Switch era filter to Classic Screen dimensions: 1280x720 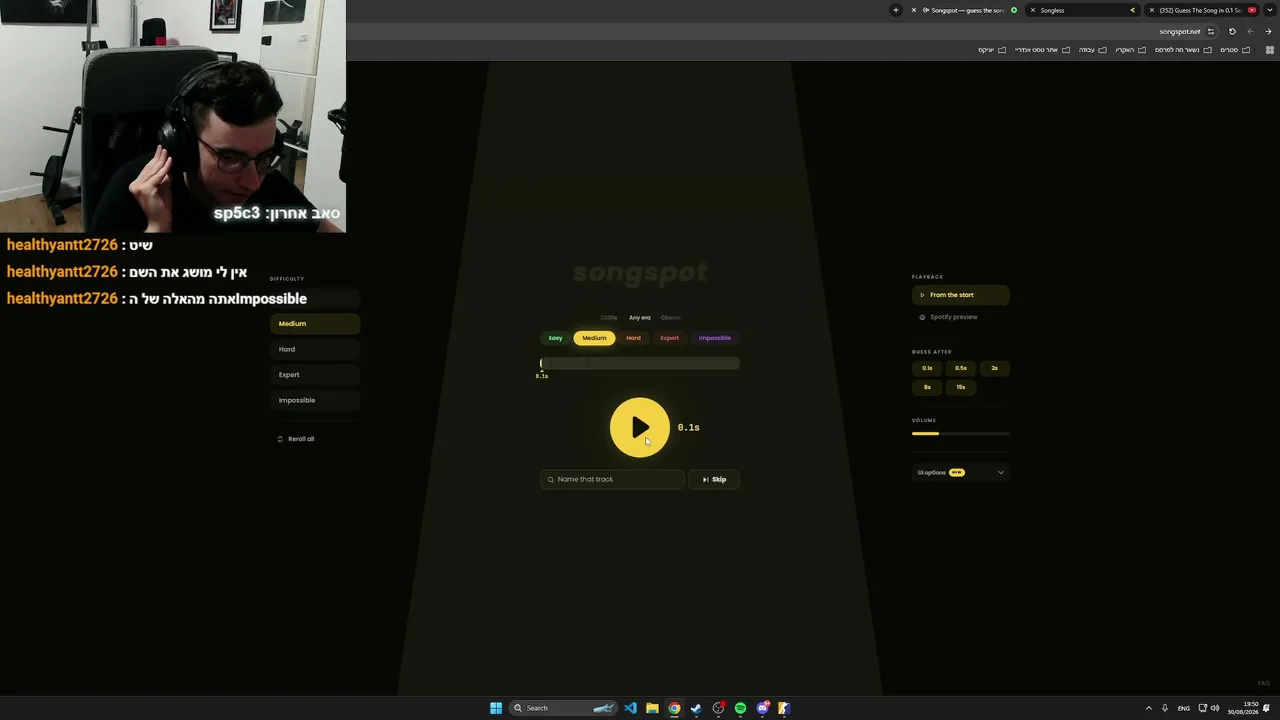pyautogui.click(x=670, y=318)
